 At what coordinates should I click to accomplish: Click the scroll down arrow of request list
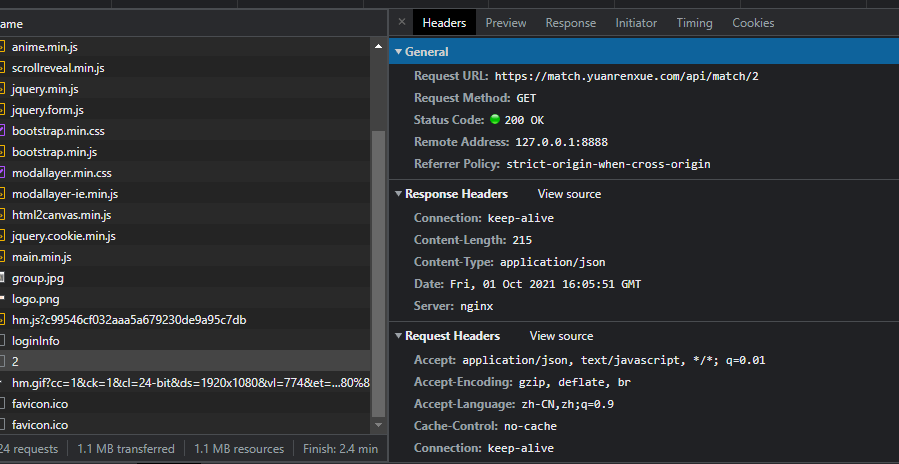pyautogui.click(x=378, y=425)
